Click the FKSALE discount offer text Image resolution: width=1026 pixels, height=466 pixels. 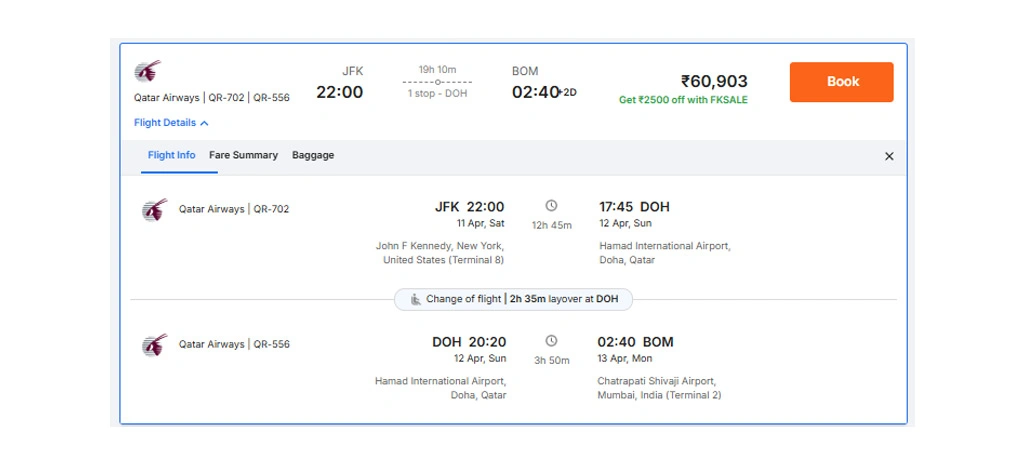[683, 100]
